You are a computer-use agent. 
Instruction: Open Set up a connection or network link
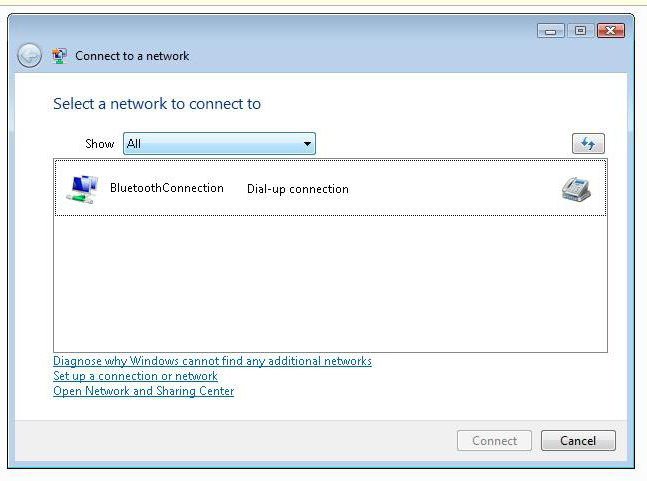pyautogui.click(x=135, y=376)
